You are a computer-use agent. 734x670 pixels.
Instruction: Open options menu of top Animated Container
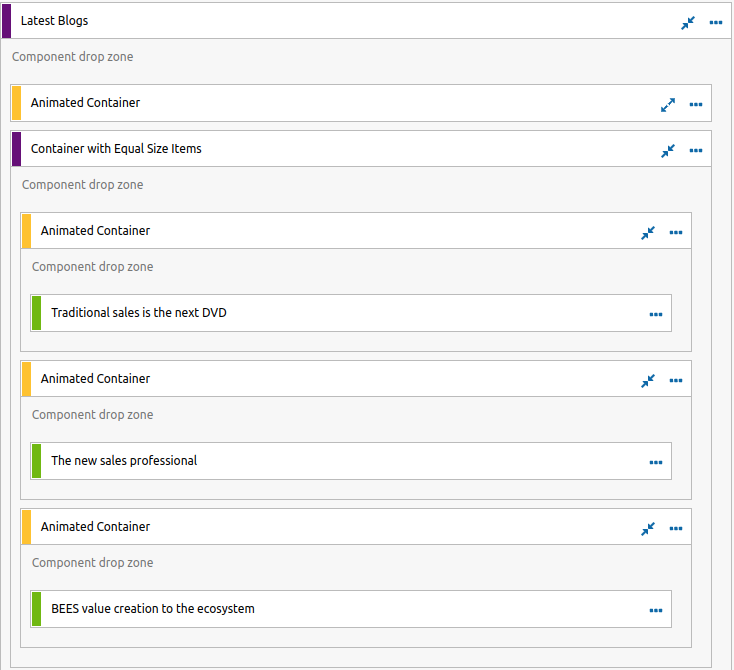696,104
